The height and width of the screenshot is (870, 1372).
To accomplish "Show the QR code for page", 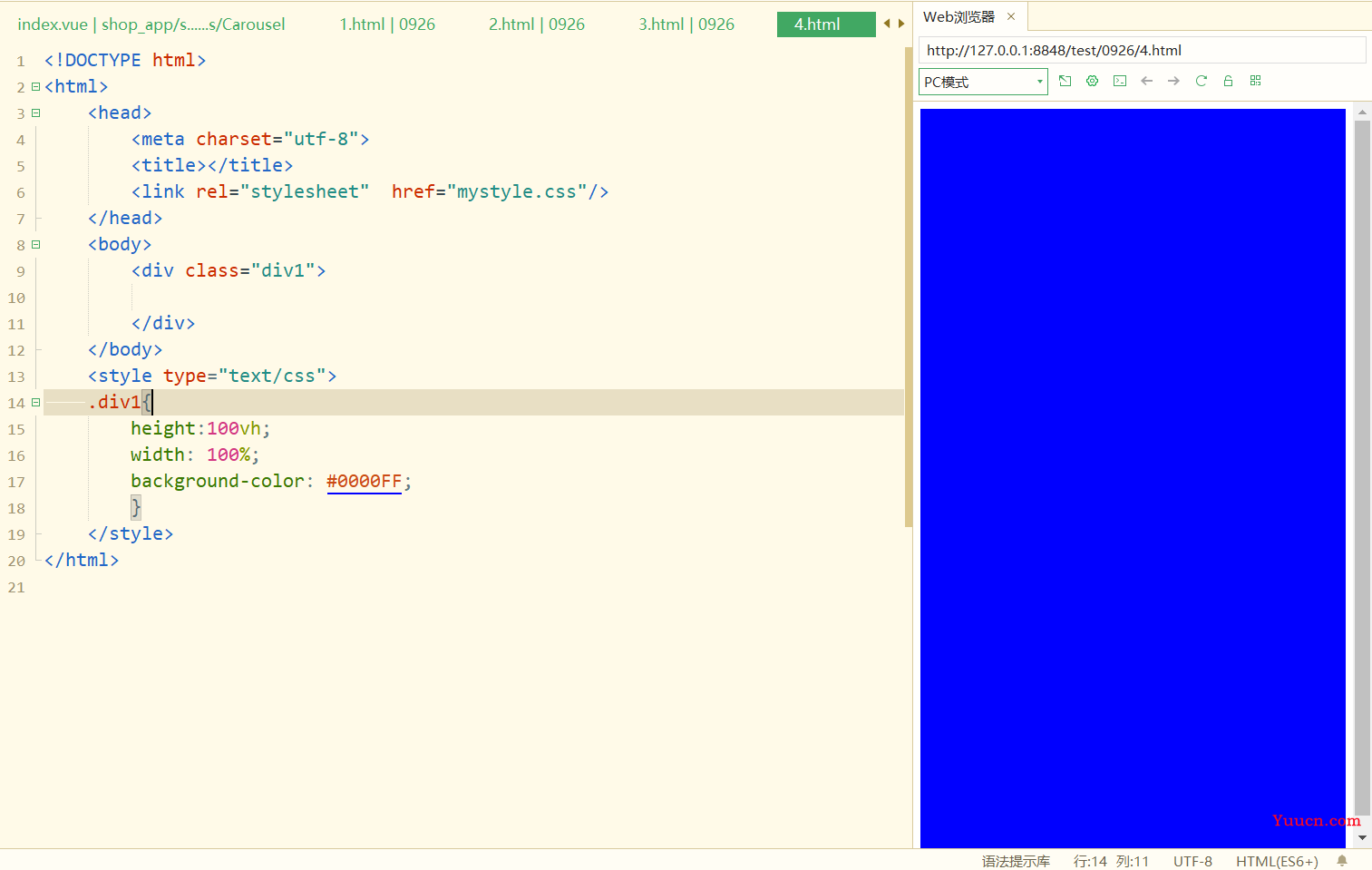I will tap(1256, 81).
